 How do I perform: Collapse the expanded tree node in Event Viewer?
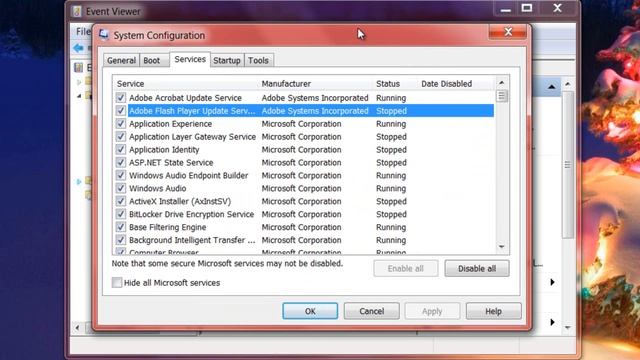point(79,96)
